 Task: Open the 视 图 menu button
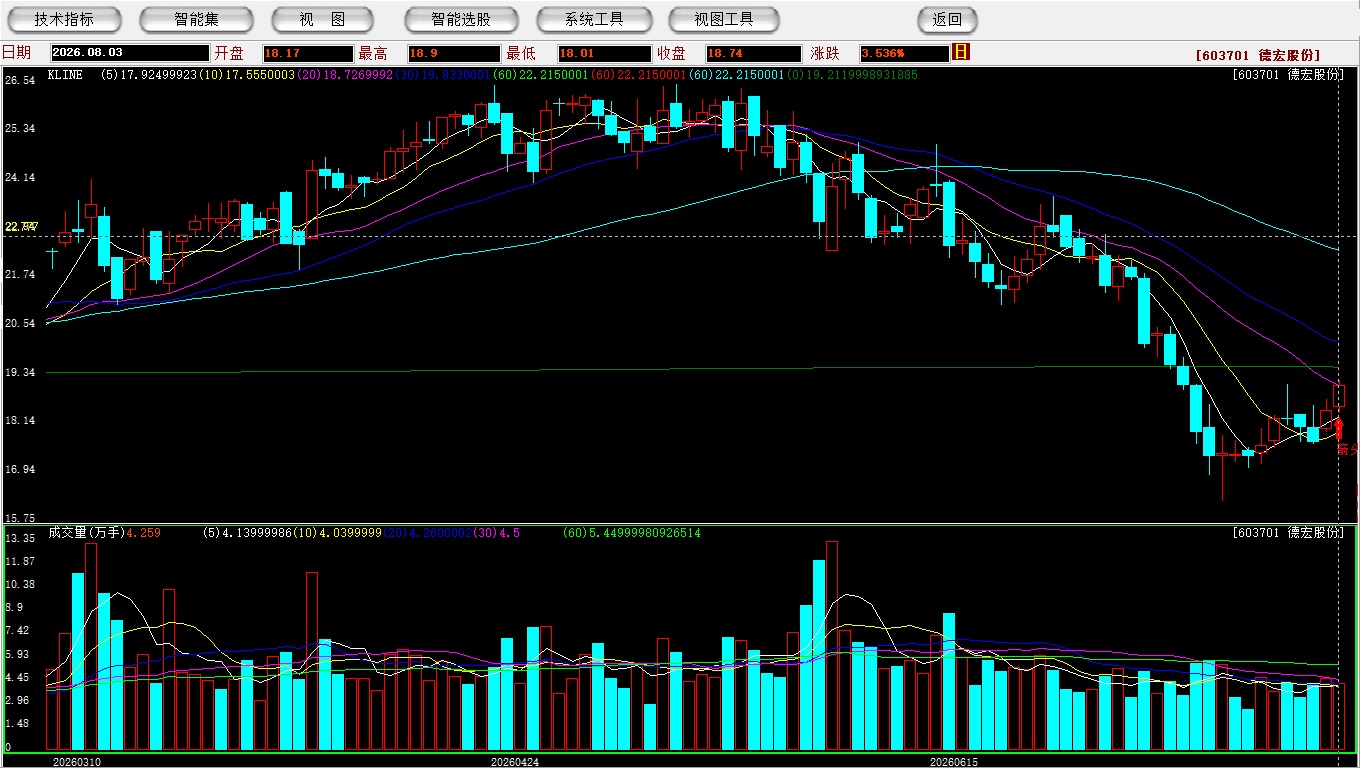point(322,19)
